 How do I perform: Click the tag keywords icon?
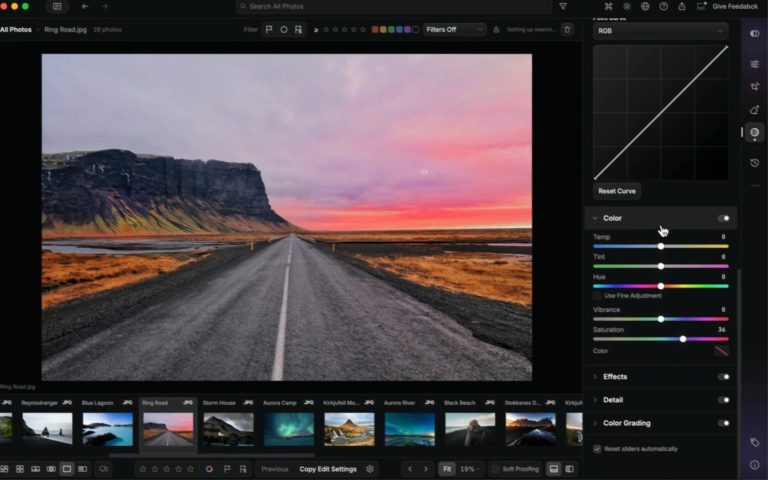pyautogui.click(x=754, y=442)
